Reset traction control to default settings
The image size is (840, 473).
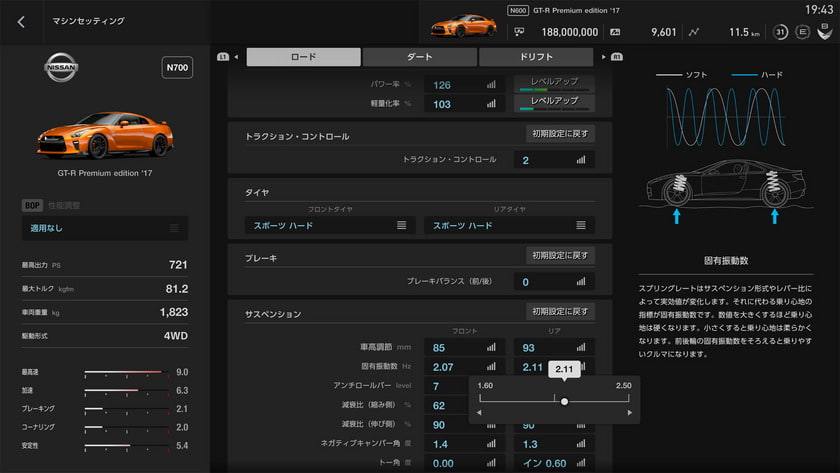(x=560, y=133)
